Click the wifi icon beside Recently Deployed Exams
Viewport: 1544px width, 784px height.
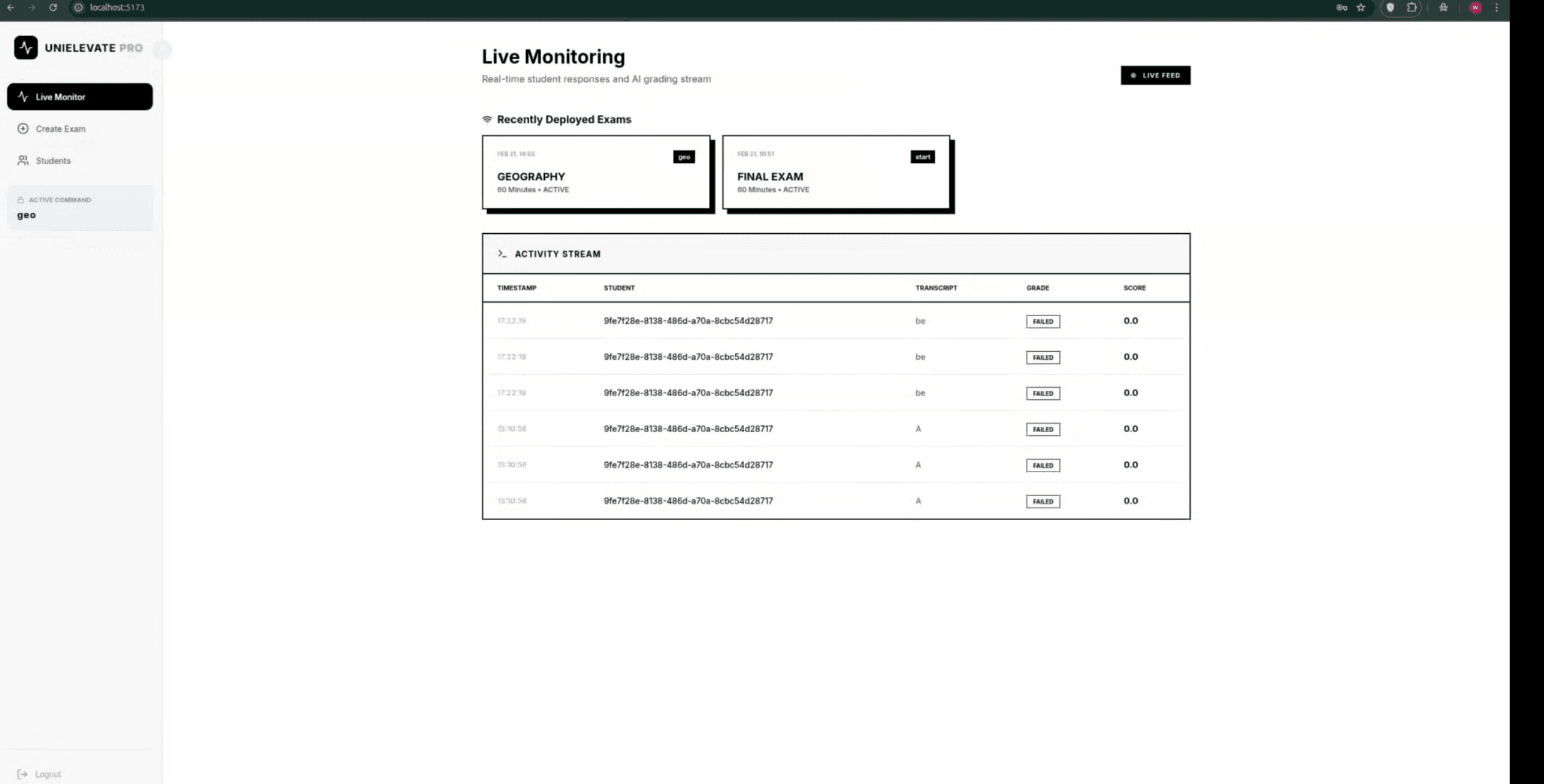click(487, 119)
